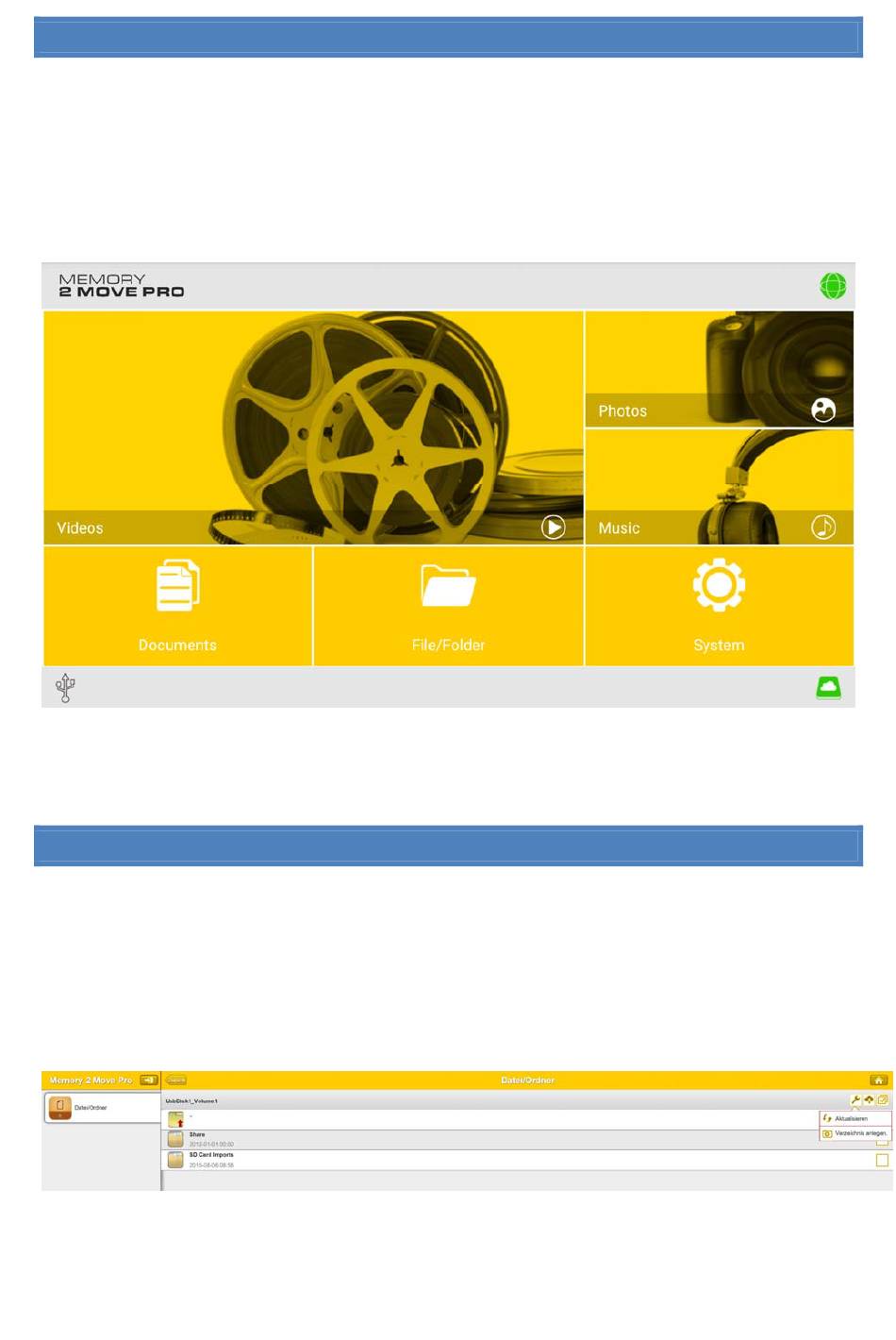The width and height of the screenshot is (896, 1340).
Task: Select Datei/Ordner in the left sidebar
Action: pyautogui.click(x=102, y=1108)
